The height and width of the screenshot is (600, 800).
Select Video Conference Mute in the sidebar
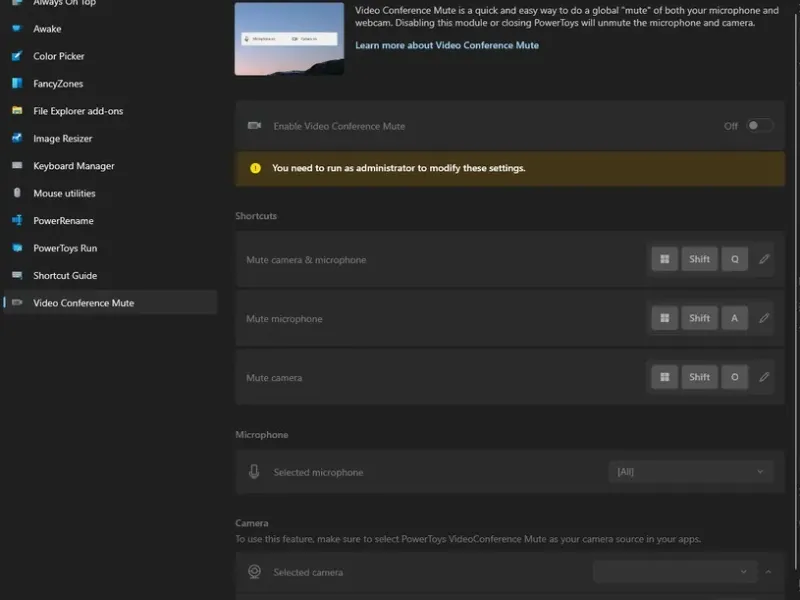pos(110,303)
